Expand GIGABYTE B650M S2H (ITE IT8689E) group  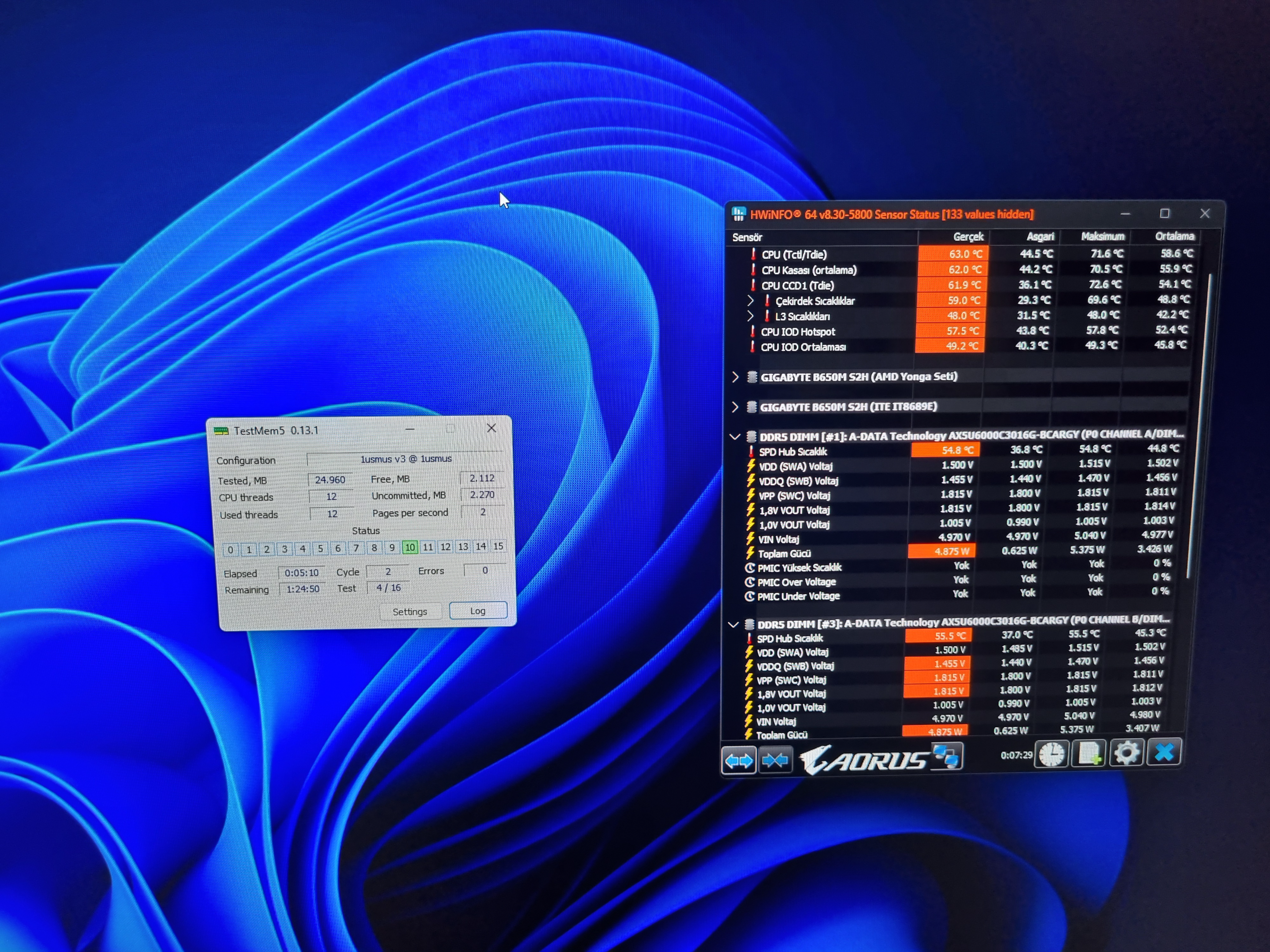[x=735, y=407]
